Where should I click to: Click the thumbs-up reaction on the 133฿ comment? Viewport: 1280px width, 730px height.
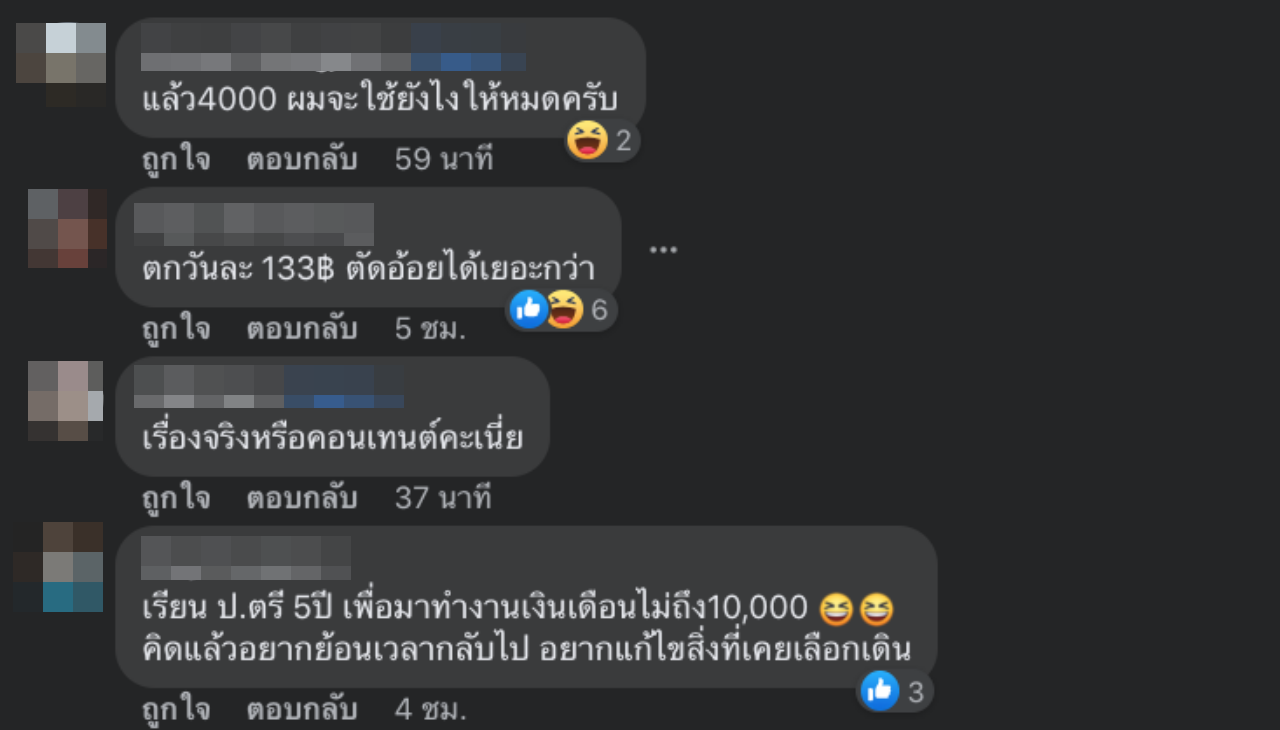528,309
